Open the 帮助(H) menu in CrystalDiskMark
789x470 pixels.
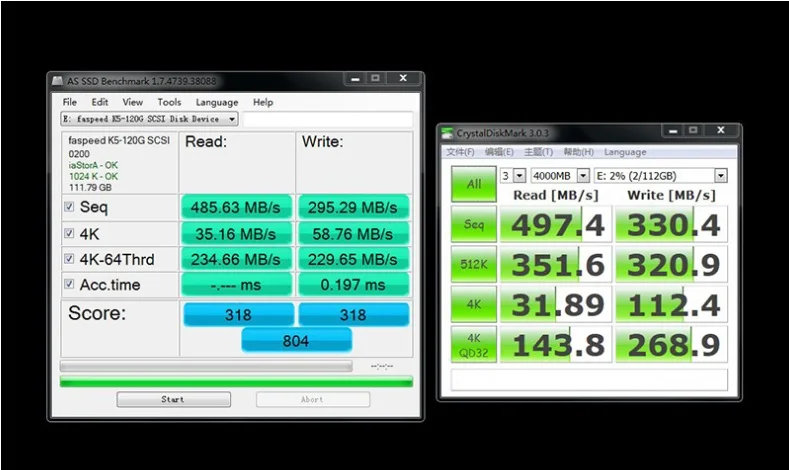pos(578,152)
